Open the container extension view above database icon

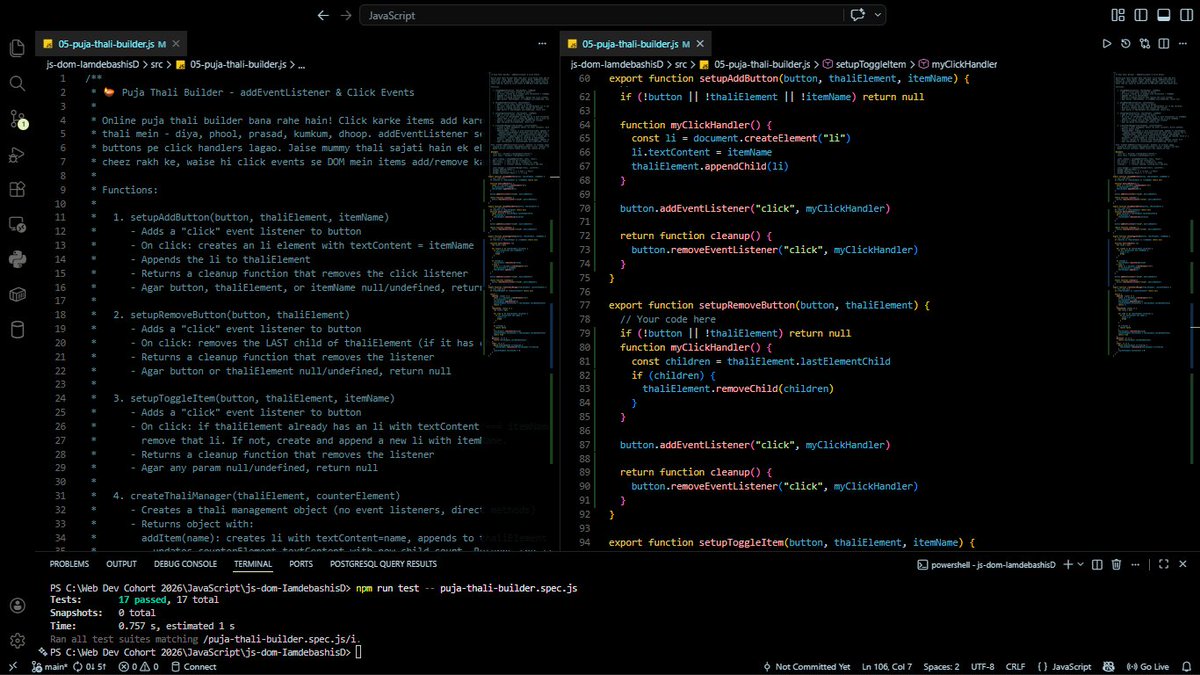point(16,294)
